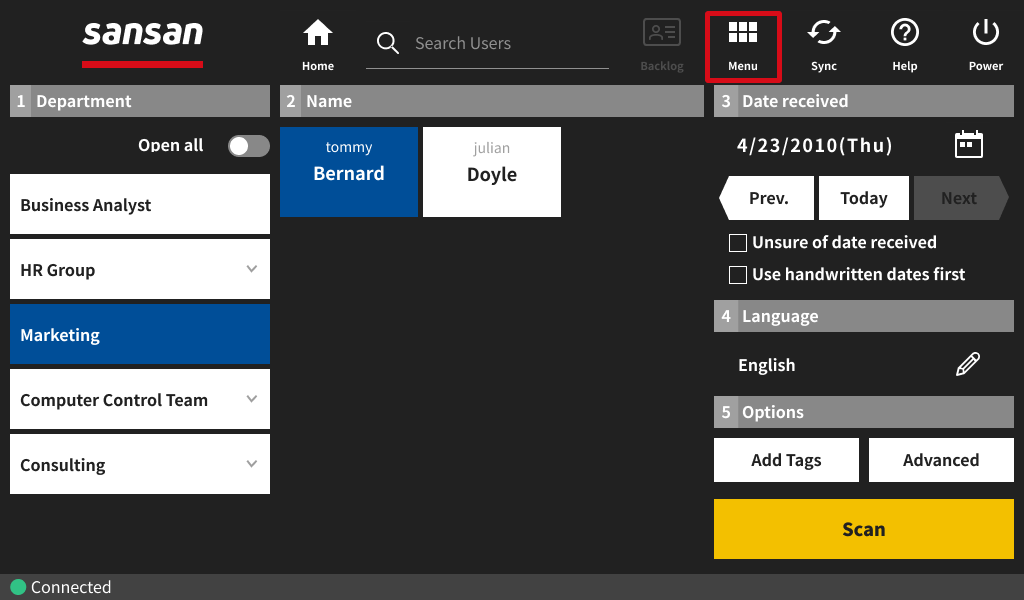Open the Menu grid
Viewport: 1024px width, 600px height.
743,46
